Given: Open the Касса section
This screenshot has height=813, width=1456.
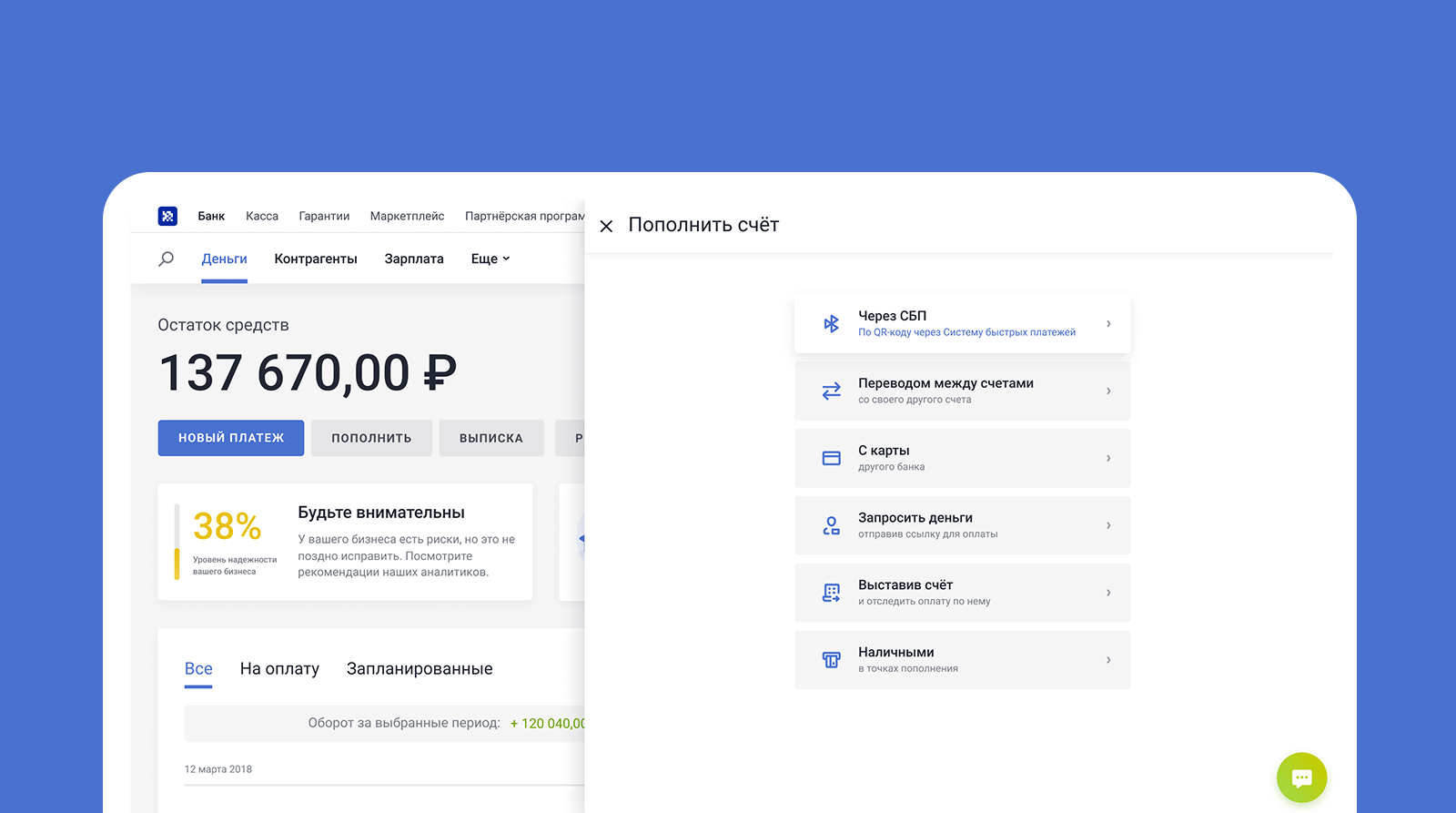Looking at the screenshot, I should [x=262, y=217].
